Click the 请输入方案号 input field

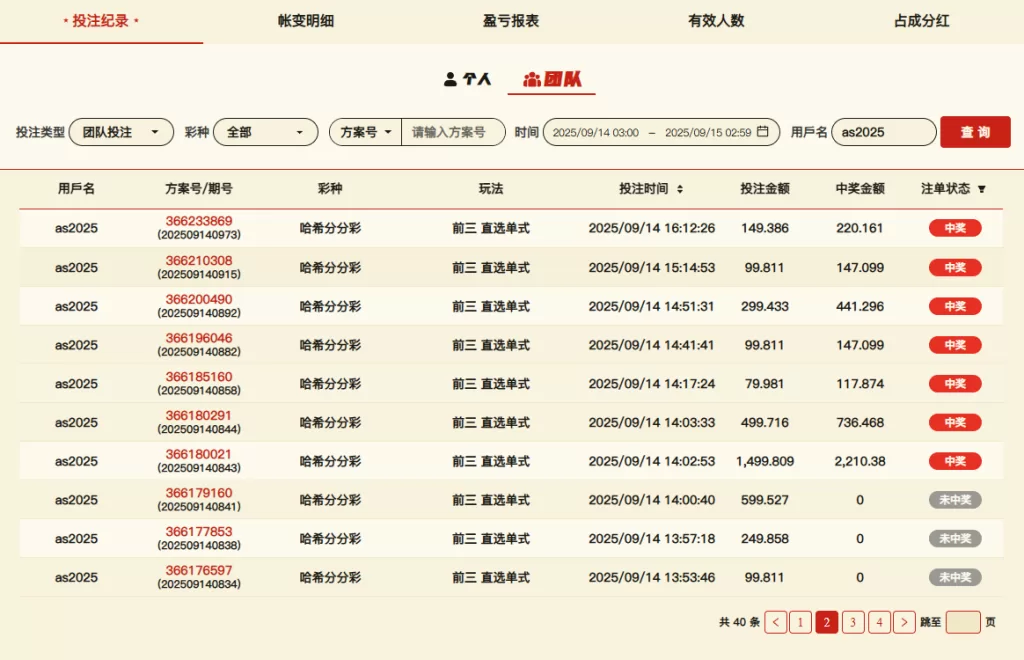tap(452, 132)
